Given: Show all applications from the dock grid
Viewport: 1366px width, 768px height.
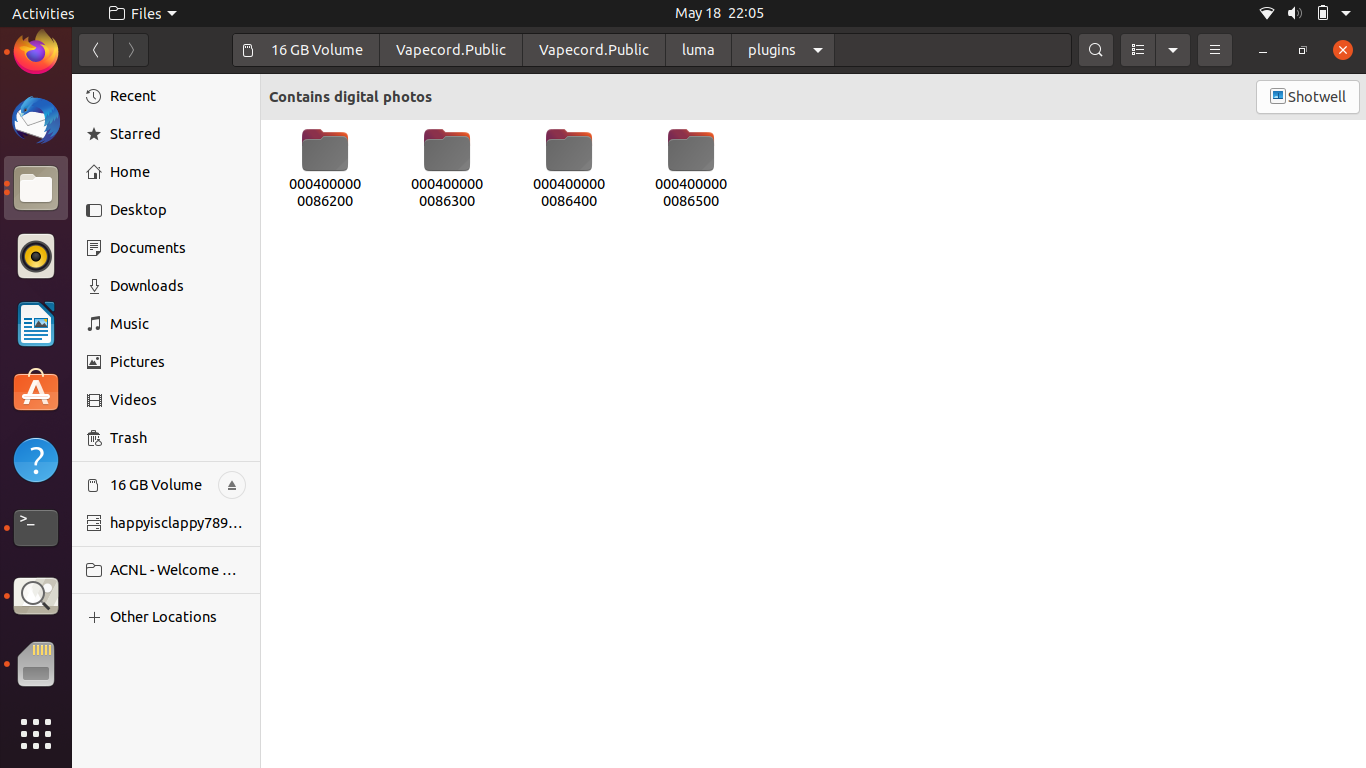Looking at the screenshot, I should tap(36, 734).
